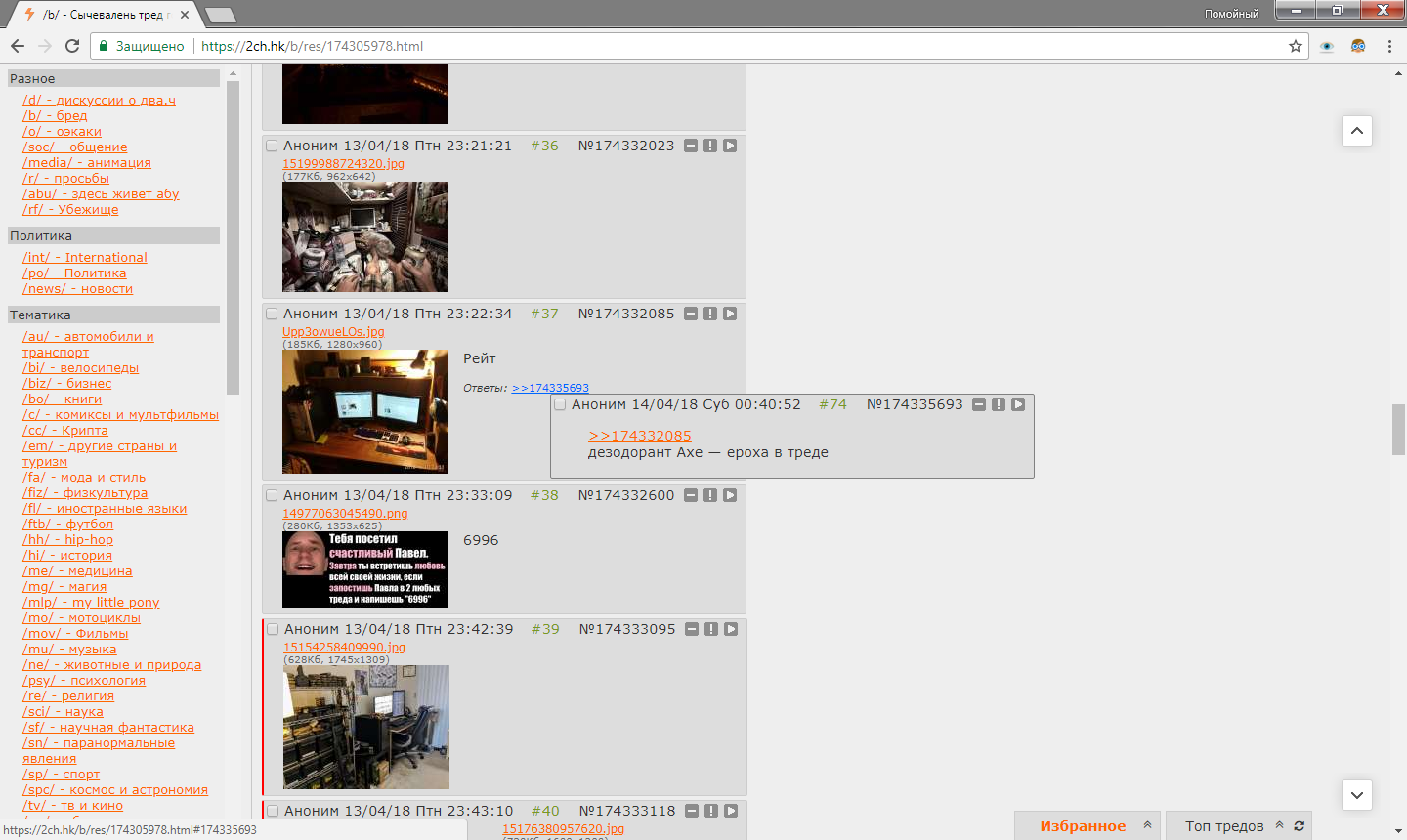Collapse the Политика sidebar section

coord(113,235)
